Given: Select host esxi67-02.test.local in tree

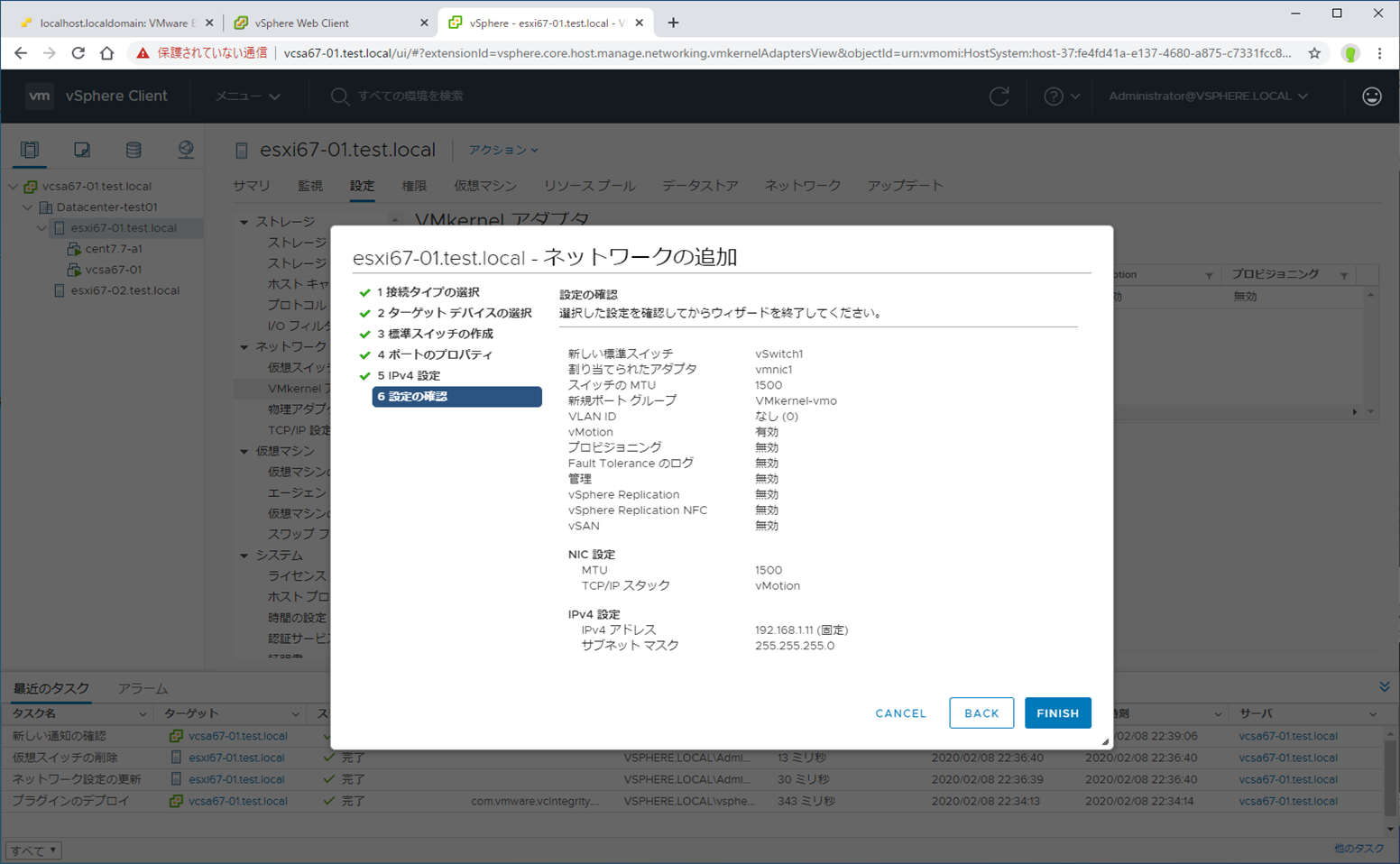Looking at the screenshot, I should tap(125, 290).
